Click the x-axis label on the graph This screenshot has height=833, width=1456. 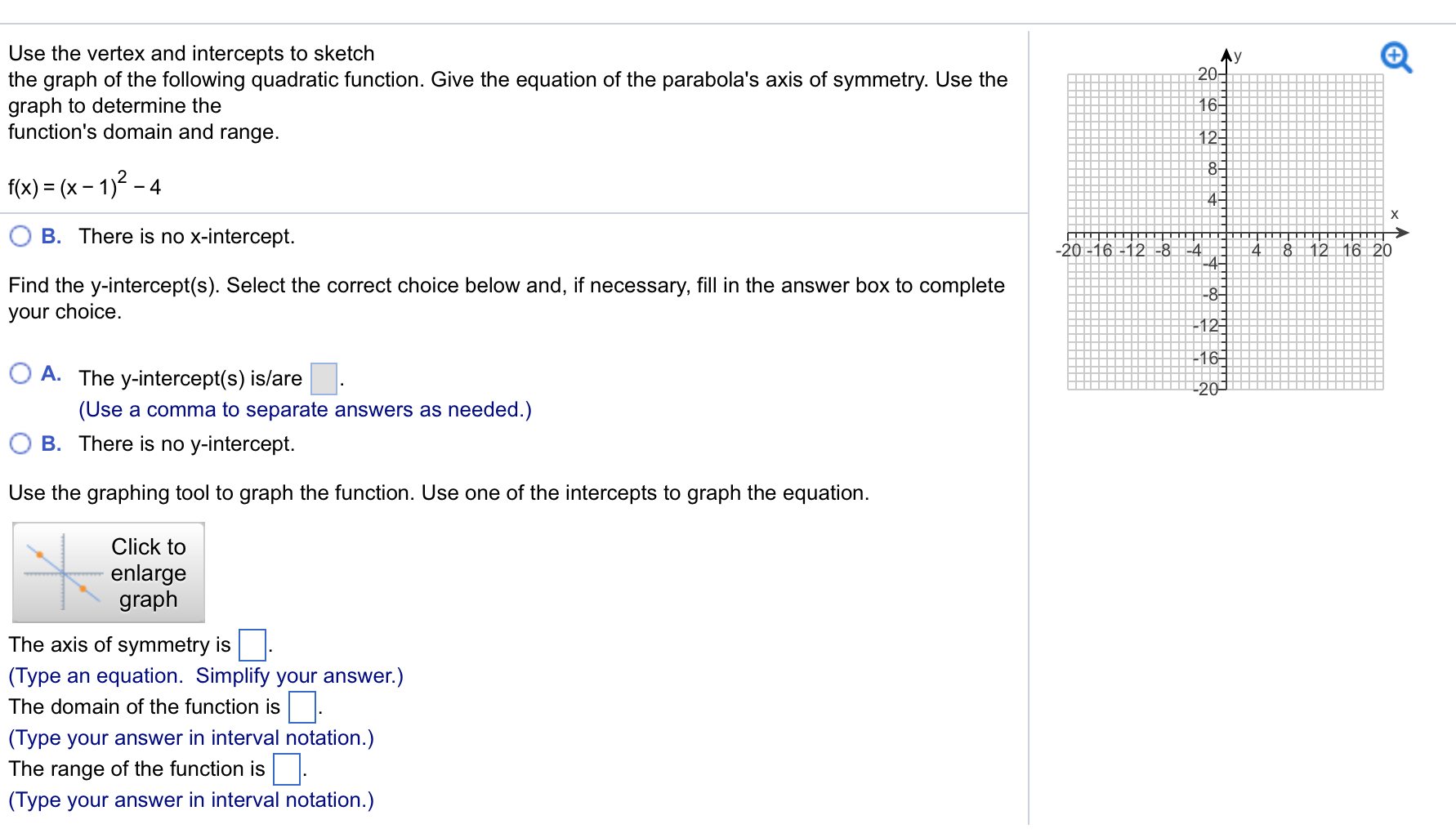coord(1394,214)
